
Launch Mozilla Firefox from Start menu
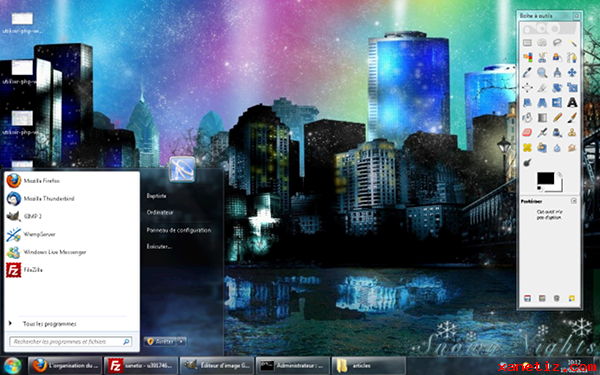click(72, 181)
